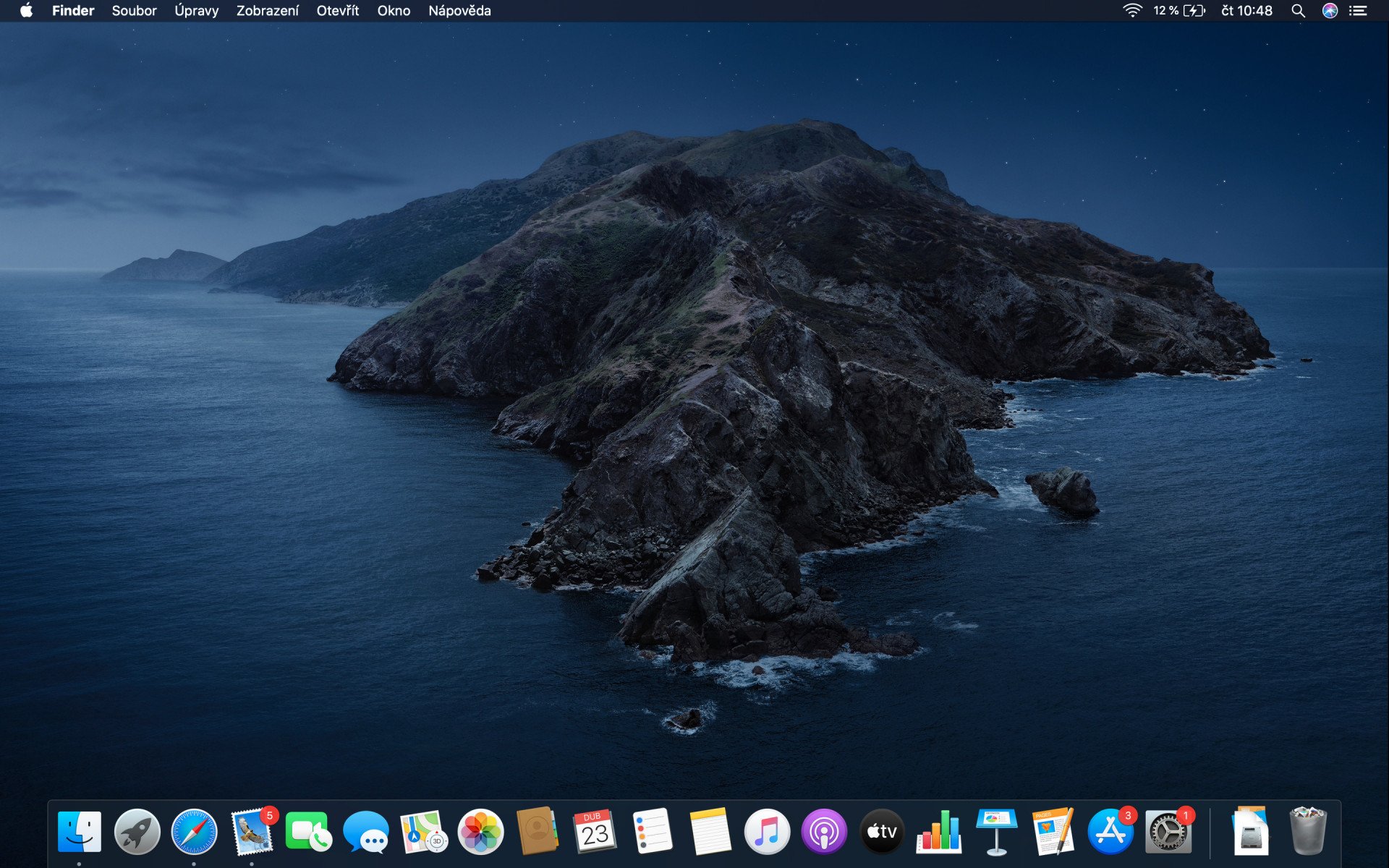
Task: Open the Trash
Action: 1308,832
